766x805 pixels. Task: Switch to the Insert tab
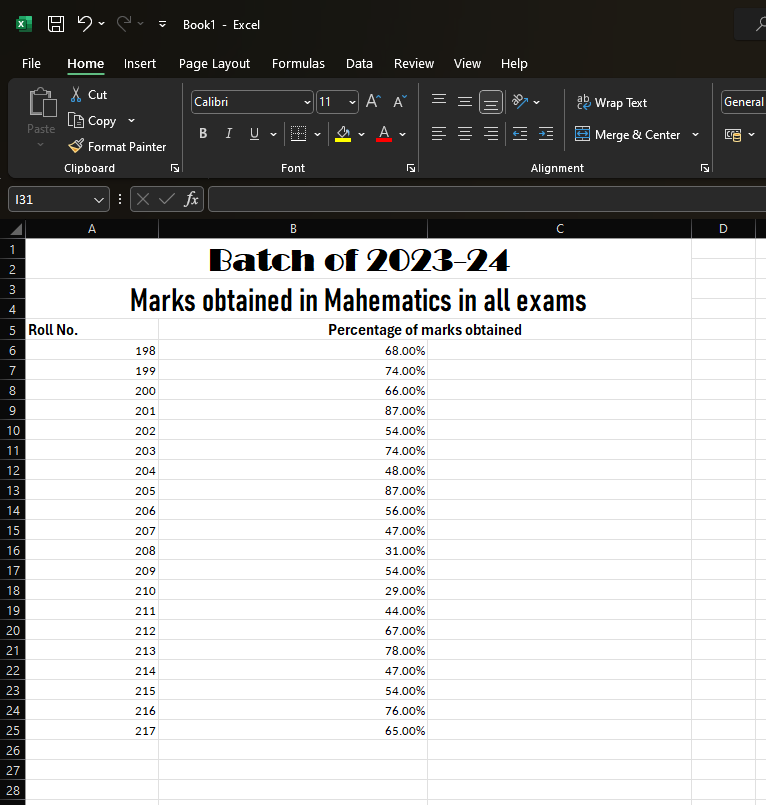[x=140, y=64]
